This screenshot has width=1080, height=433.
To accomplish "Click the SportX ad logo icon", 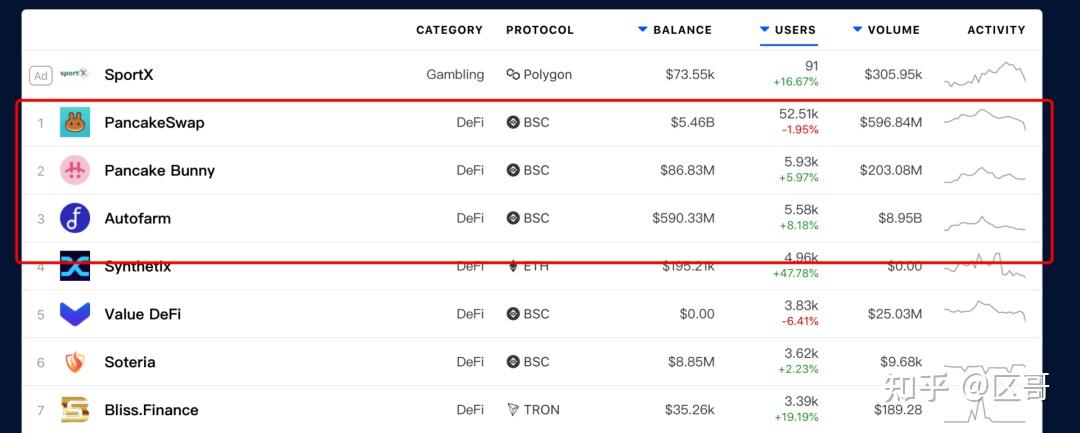I will click(x=75, y=74).
